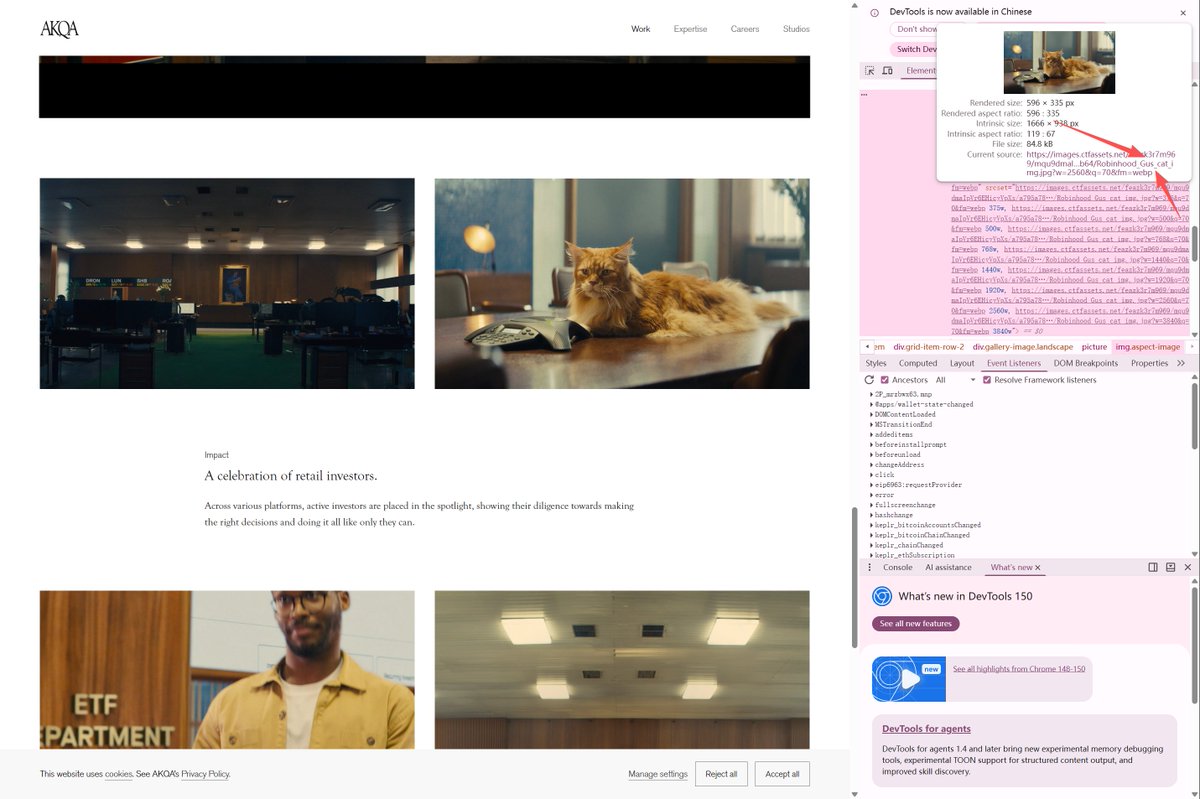Expand the beforeinstallprompt listener
The width and height of the screenshot is (1200, 799).
[910, 445]
